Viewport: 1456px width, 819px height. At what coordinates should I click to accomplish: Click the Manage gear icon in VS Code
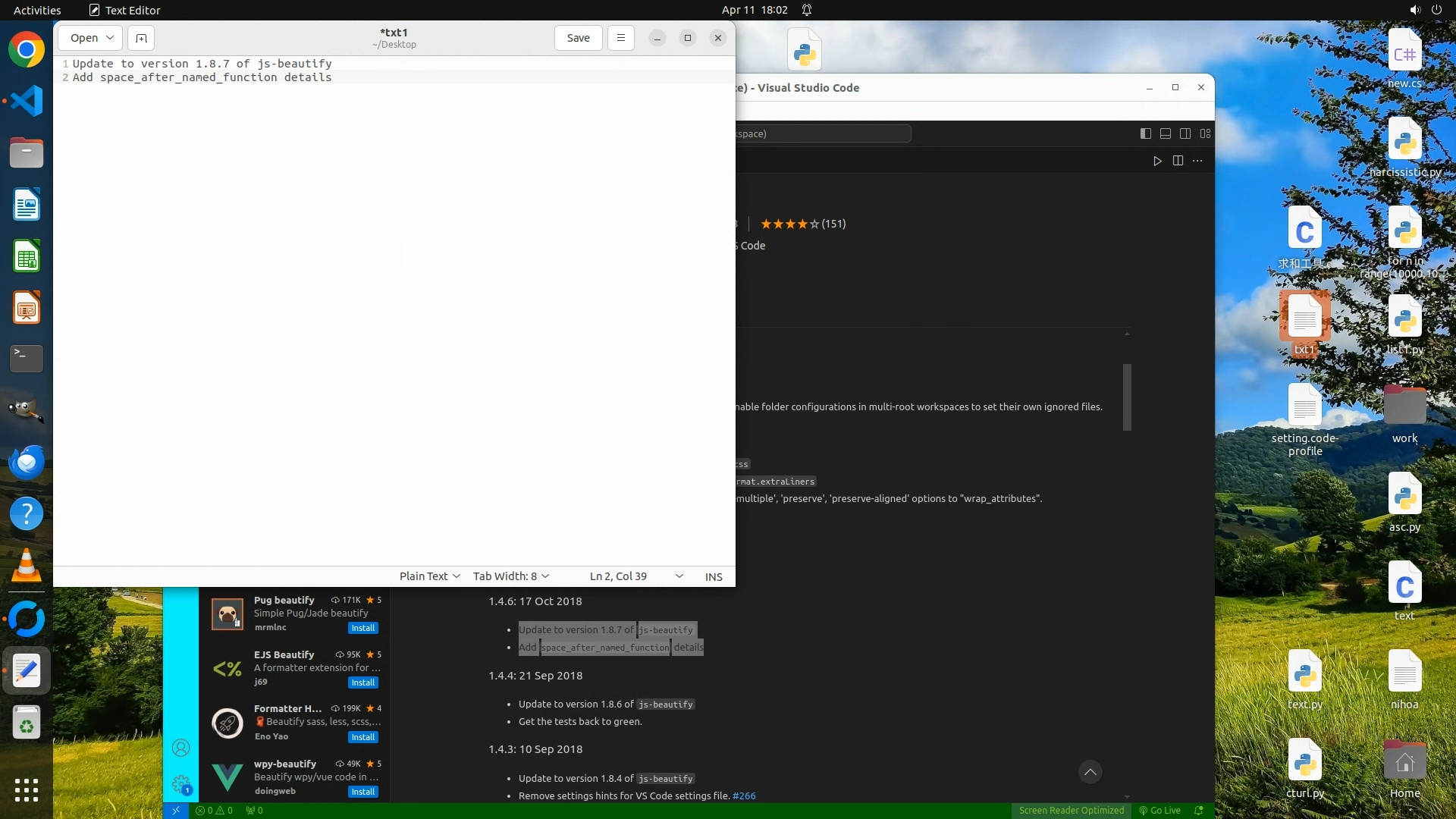click(x=180, y=784)
